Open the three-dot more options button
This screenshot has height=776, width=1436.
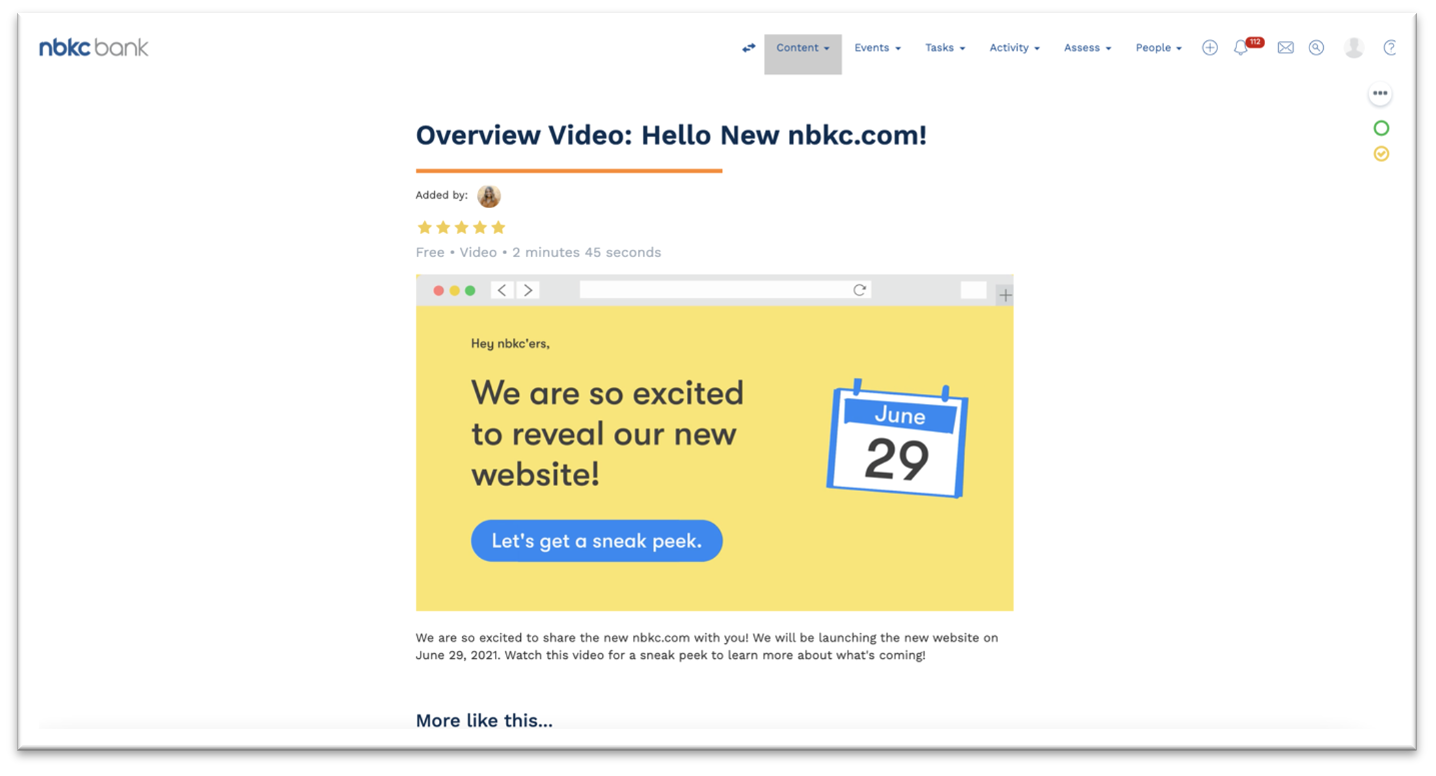point(1380,93)
